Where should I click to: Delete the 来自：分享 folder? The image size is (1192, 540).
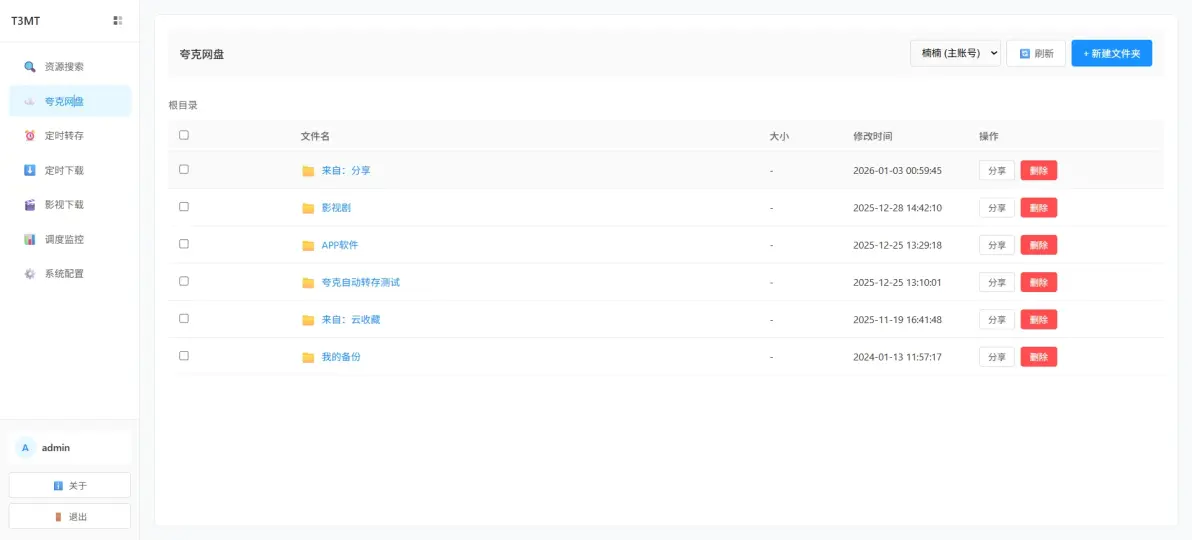1038,170
